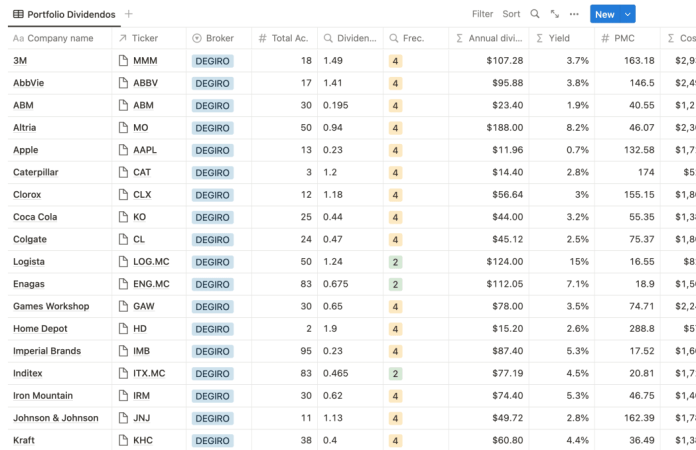Click page icon next to MO ticker
The height and width of the screenshot is (450, 696).
coord(123,128)
